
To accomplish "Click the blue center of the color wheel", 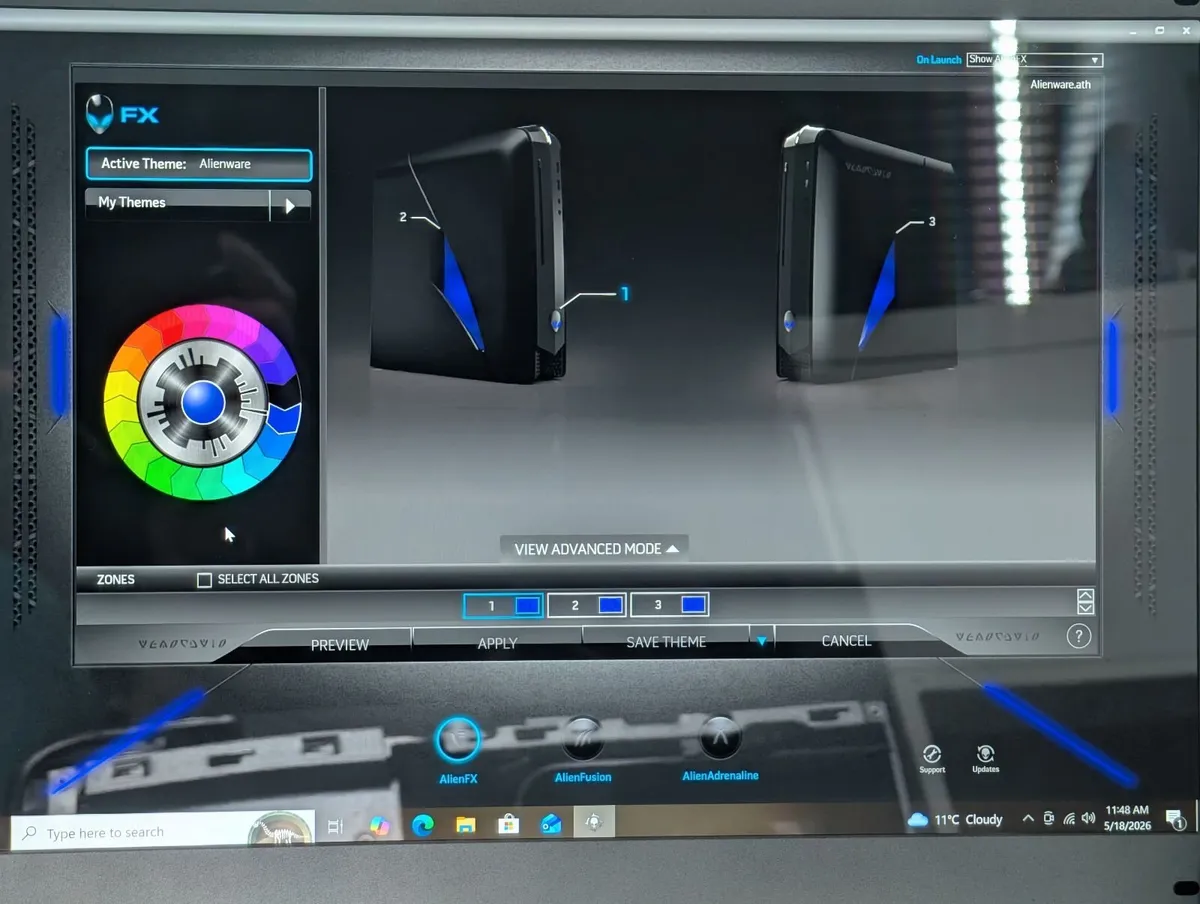I will 203,402.
